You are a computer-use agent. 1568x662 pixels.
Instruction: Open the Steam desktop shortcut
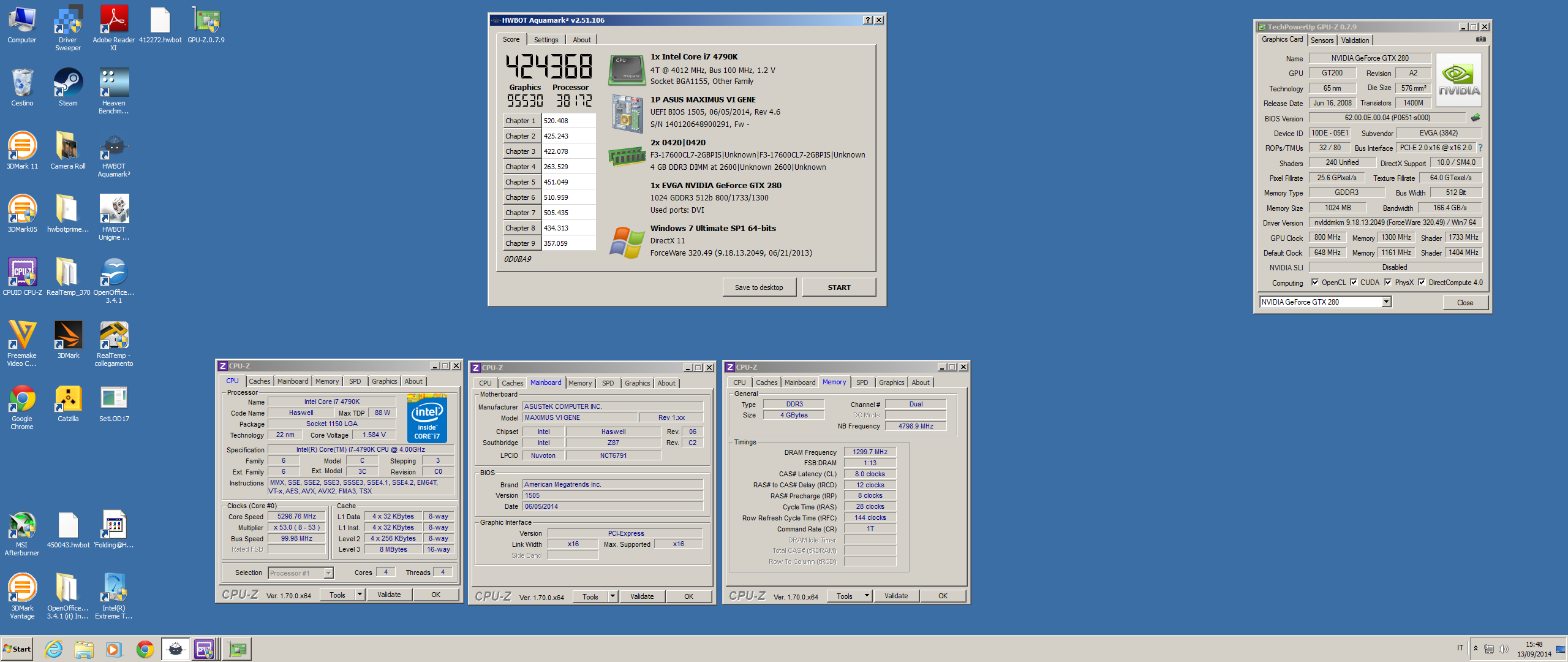coord(68,87)
